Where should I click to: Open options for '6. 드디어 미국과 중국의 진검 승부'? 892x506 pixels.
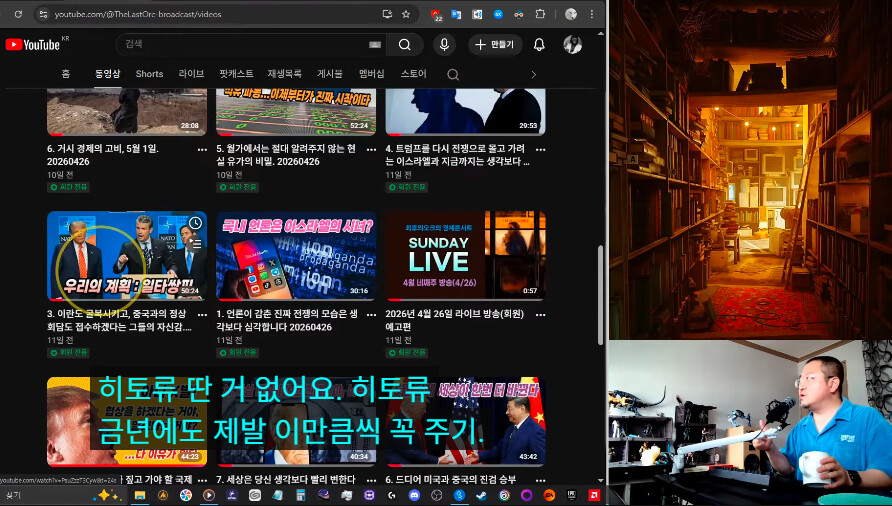tap(540, 480)
